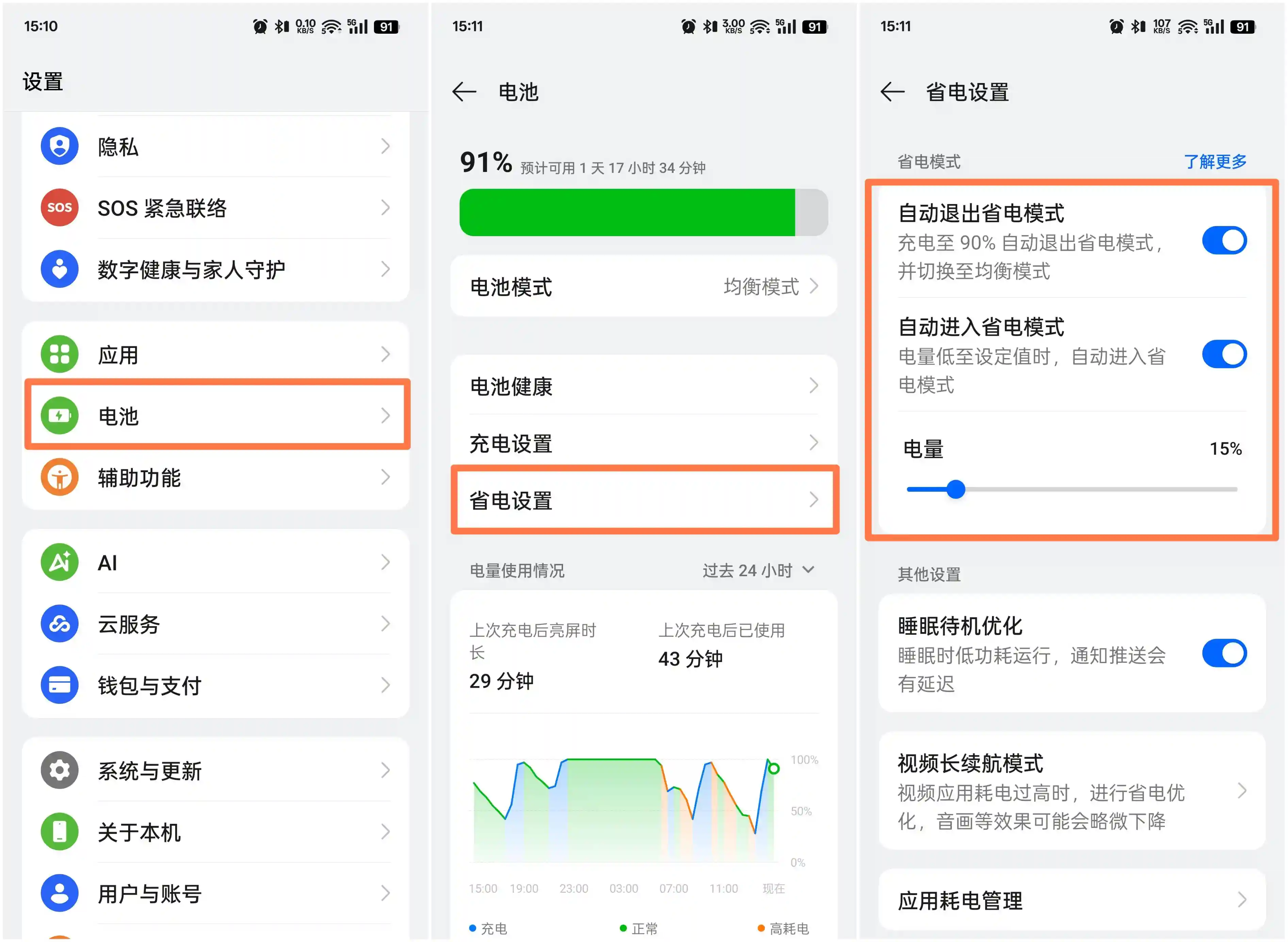
Task: Tap the wallet and payment icon
Action: [59, 685]
